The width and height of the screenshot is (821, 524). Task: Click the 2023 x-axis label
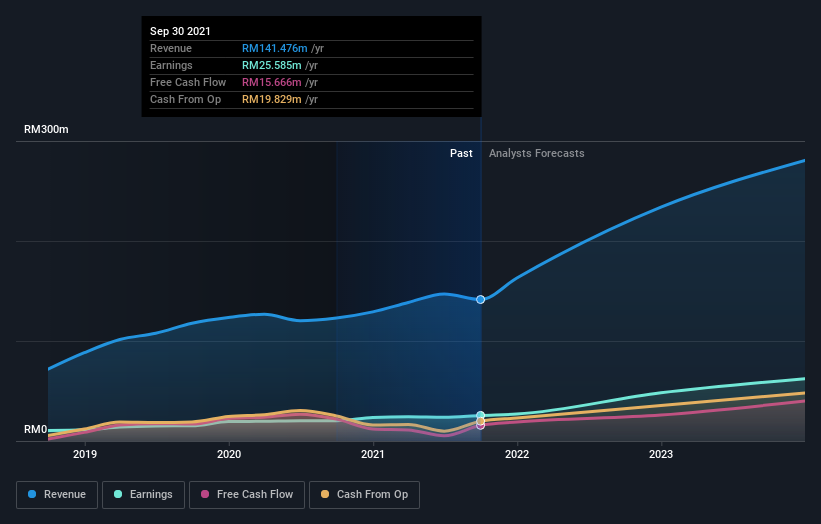click(x=661, y=454)
